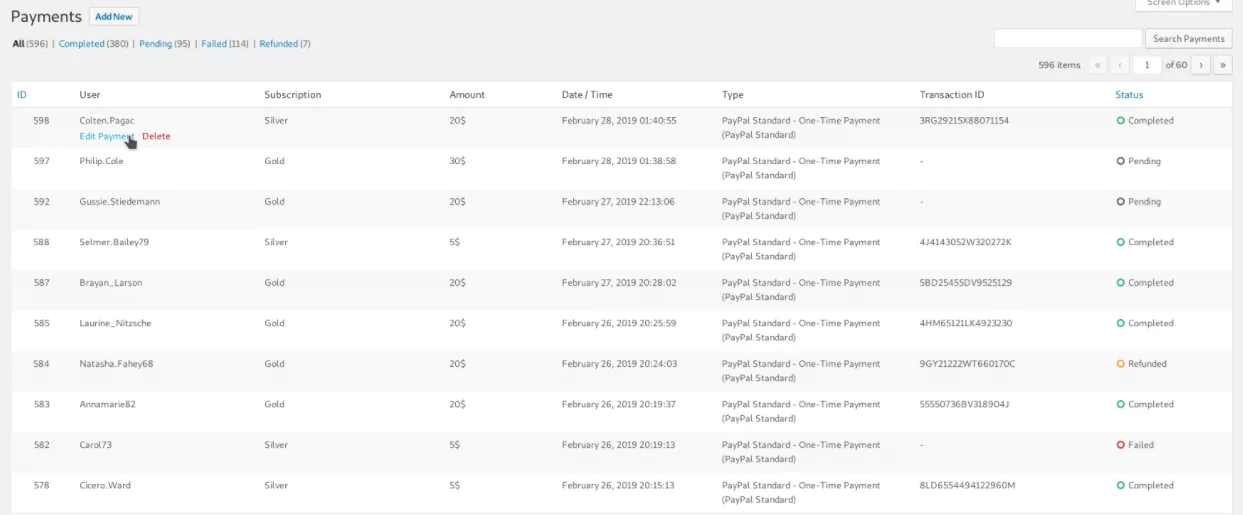Click the 30$ amount for Philip.Cole

tap(457, 161)
